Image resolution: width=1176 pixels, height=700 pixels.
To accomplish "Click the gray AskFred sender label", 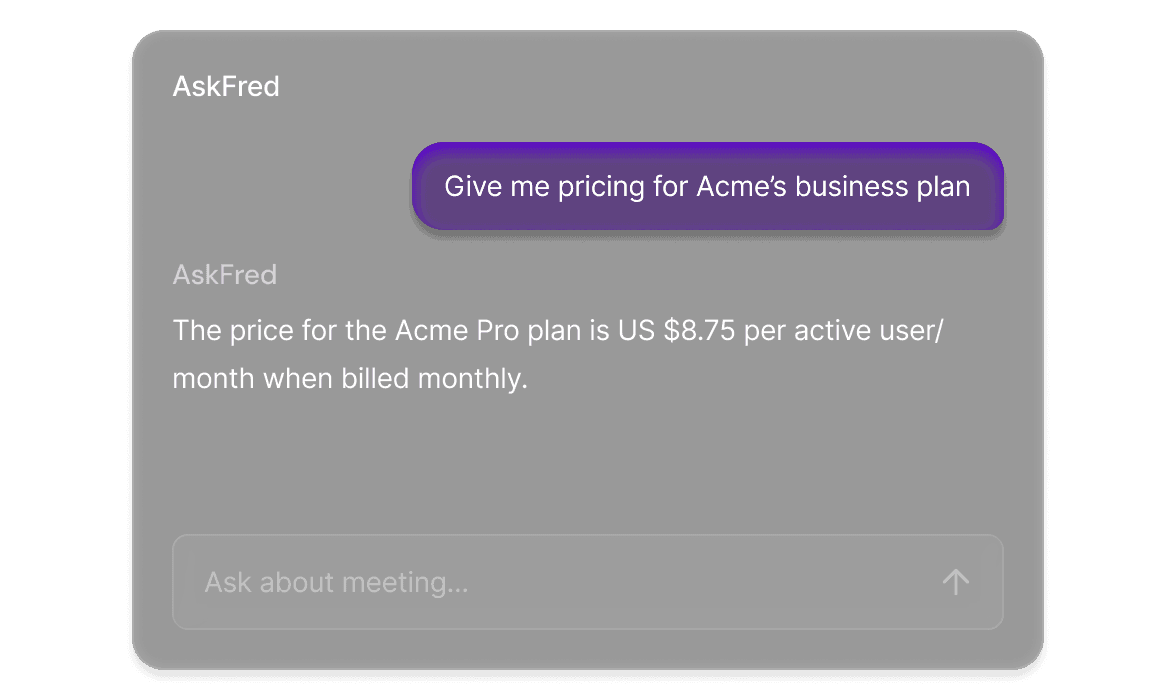I will [x=225, y=275].
